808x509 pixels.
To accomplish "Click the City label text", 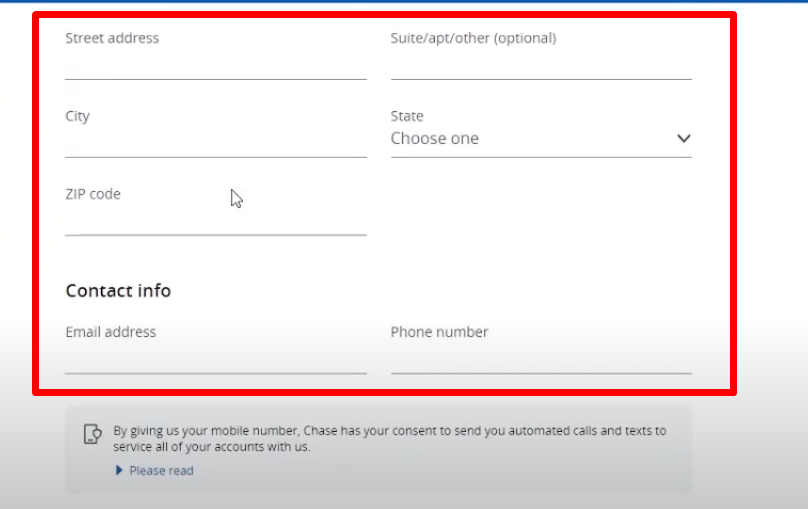I will (x=77, y=116).
